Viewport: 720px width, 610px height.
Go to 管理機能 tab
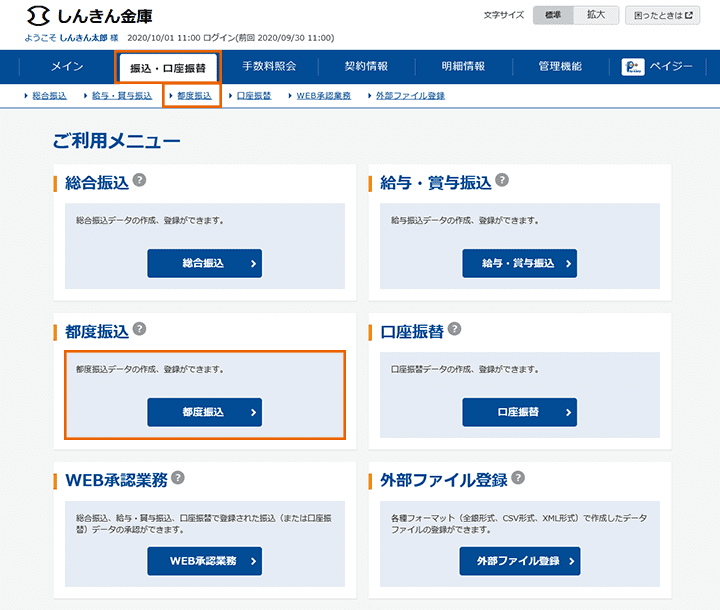coord(560,67)
